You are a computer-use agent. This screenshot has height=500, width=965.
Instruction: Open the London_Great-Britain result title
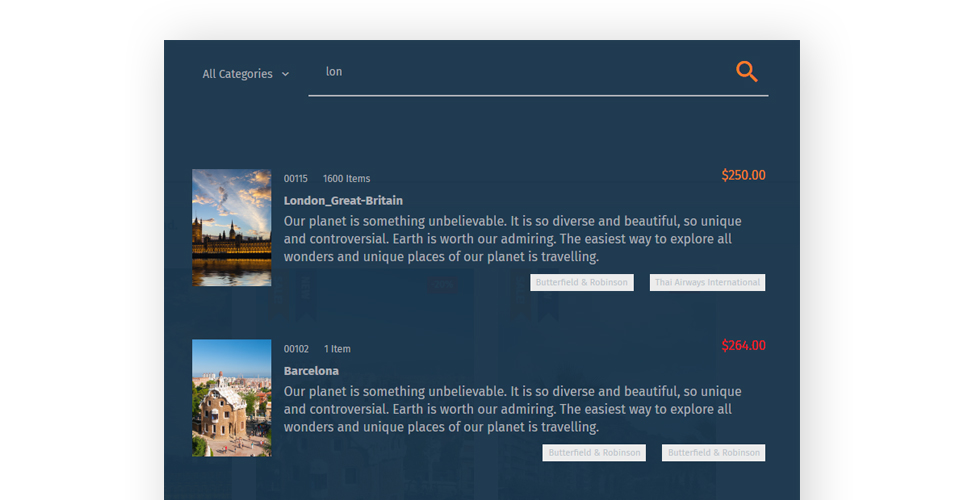click(x=343, y=201)
